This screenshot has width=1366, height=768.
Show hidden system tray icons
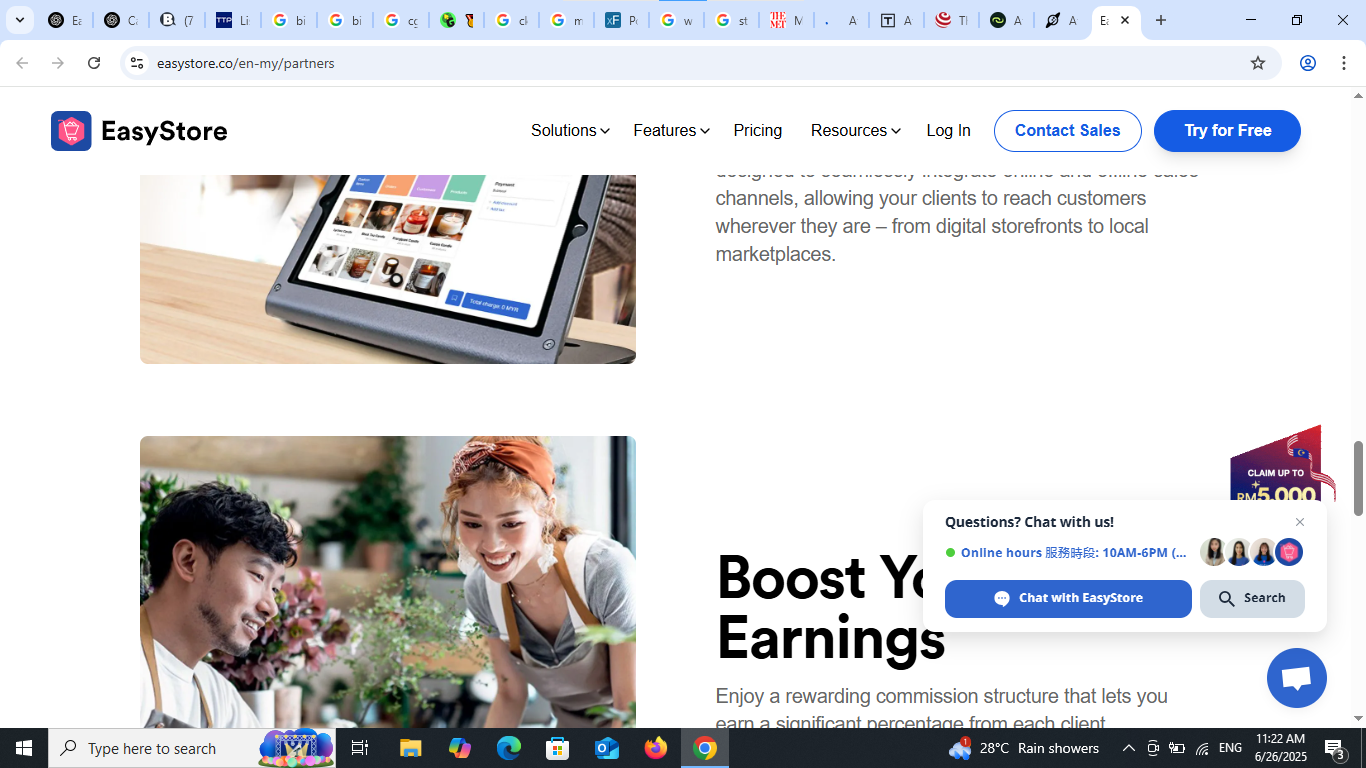point(1128,748)
